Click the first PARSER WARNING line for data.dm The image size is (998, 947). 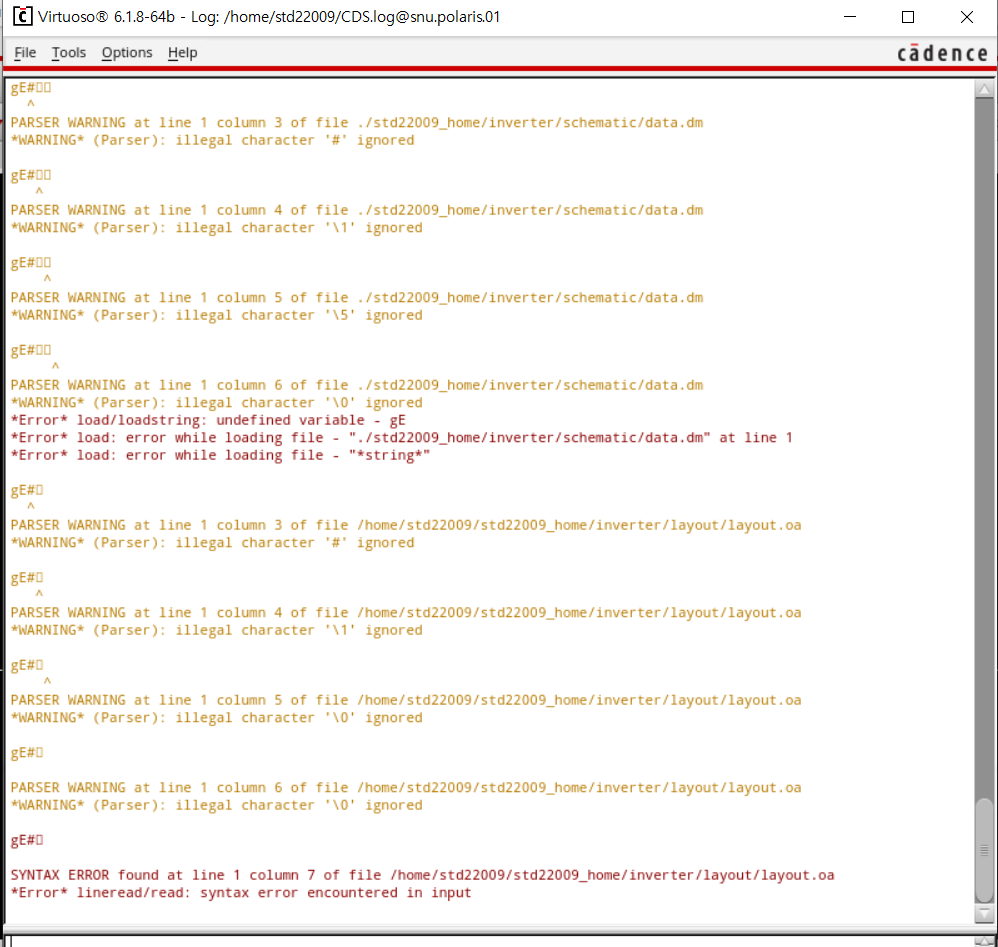point(357,123)
